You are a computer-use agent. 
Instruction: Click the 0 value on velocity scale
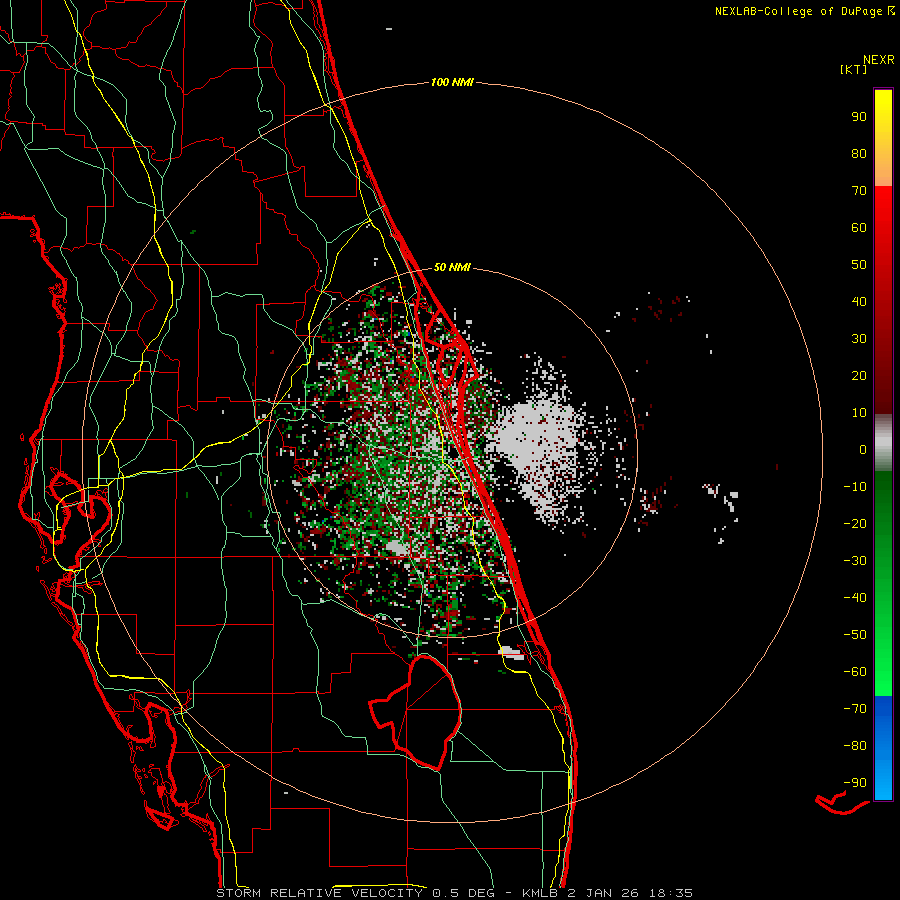pyautogui.click(x=863, y=449)
